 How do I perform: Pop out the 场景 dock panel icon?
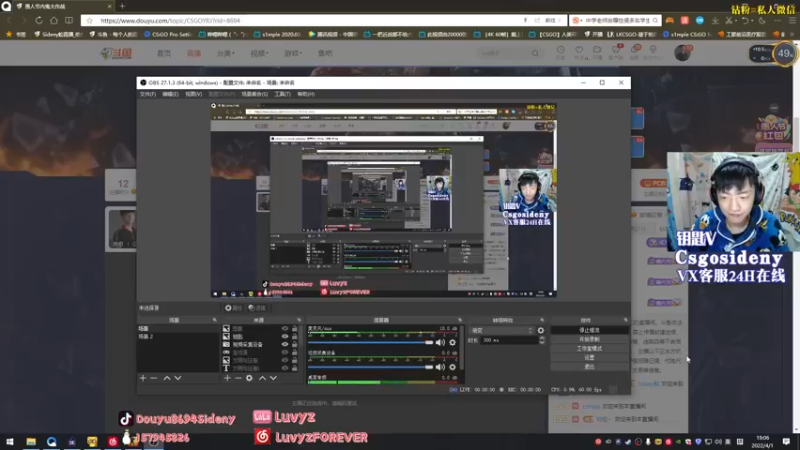coord(214,320)
